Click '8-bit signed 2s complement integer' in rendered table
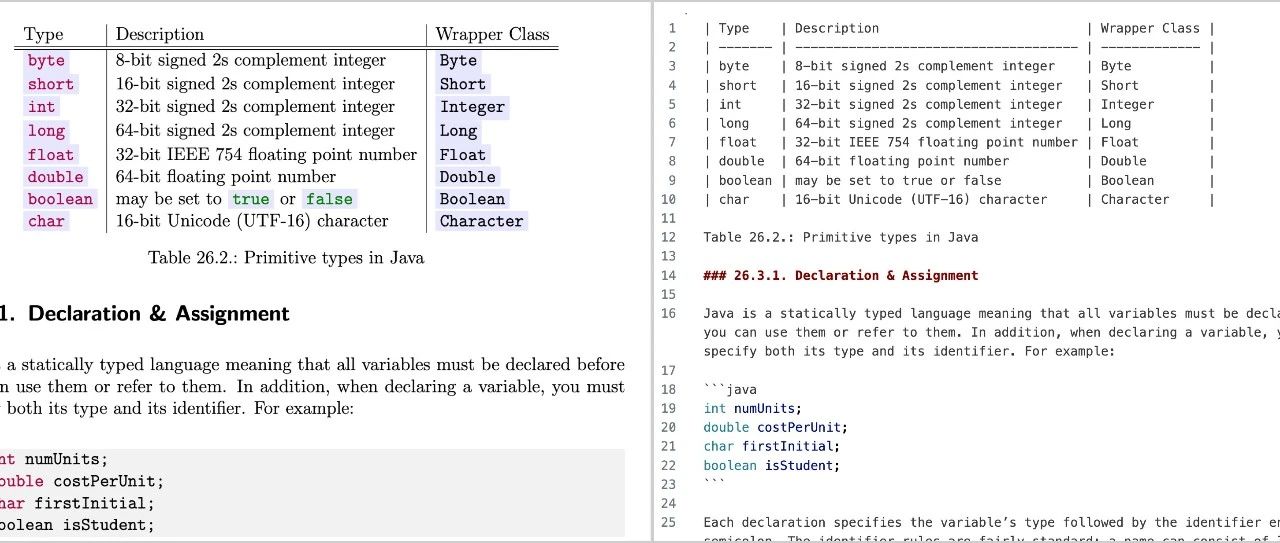Viewport: 1280px width, 543px height. (x=251, y=60)
